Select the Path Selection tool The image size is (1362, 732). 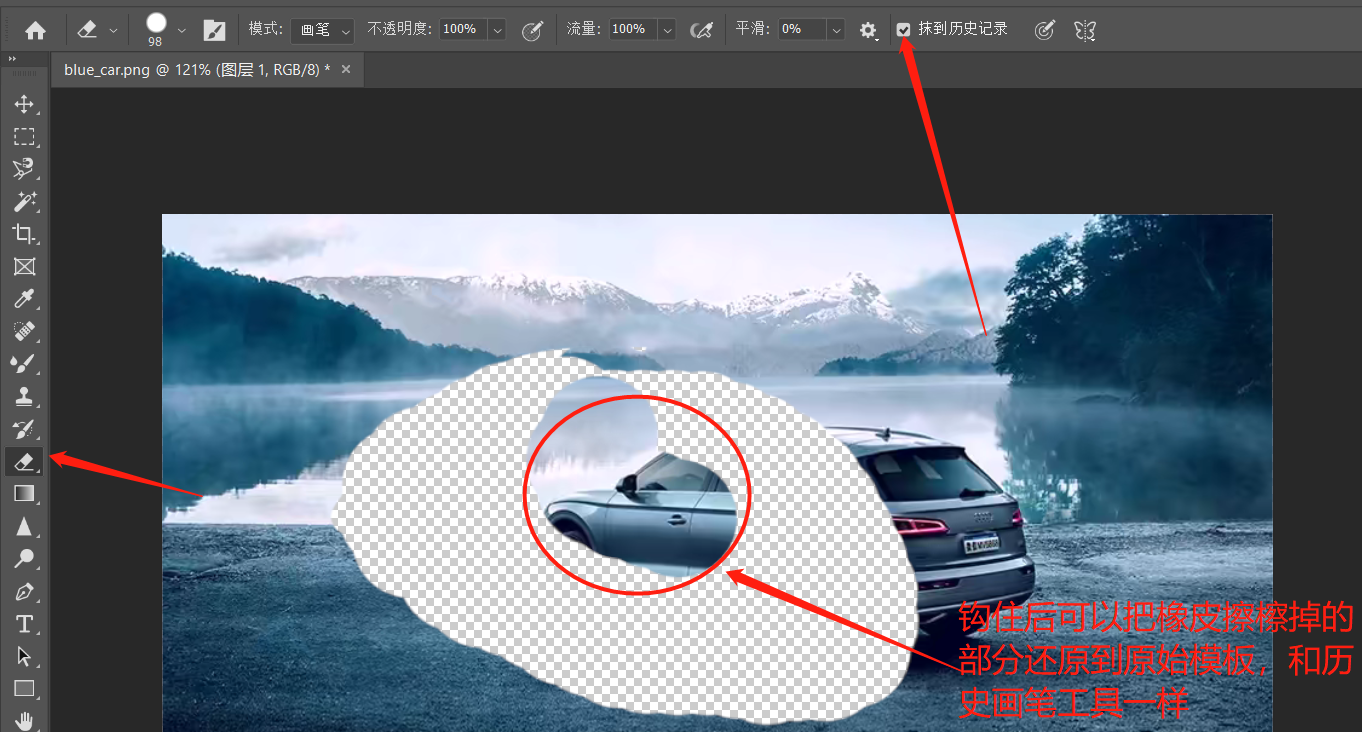(x=24, y=656)
